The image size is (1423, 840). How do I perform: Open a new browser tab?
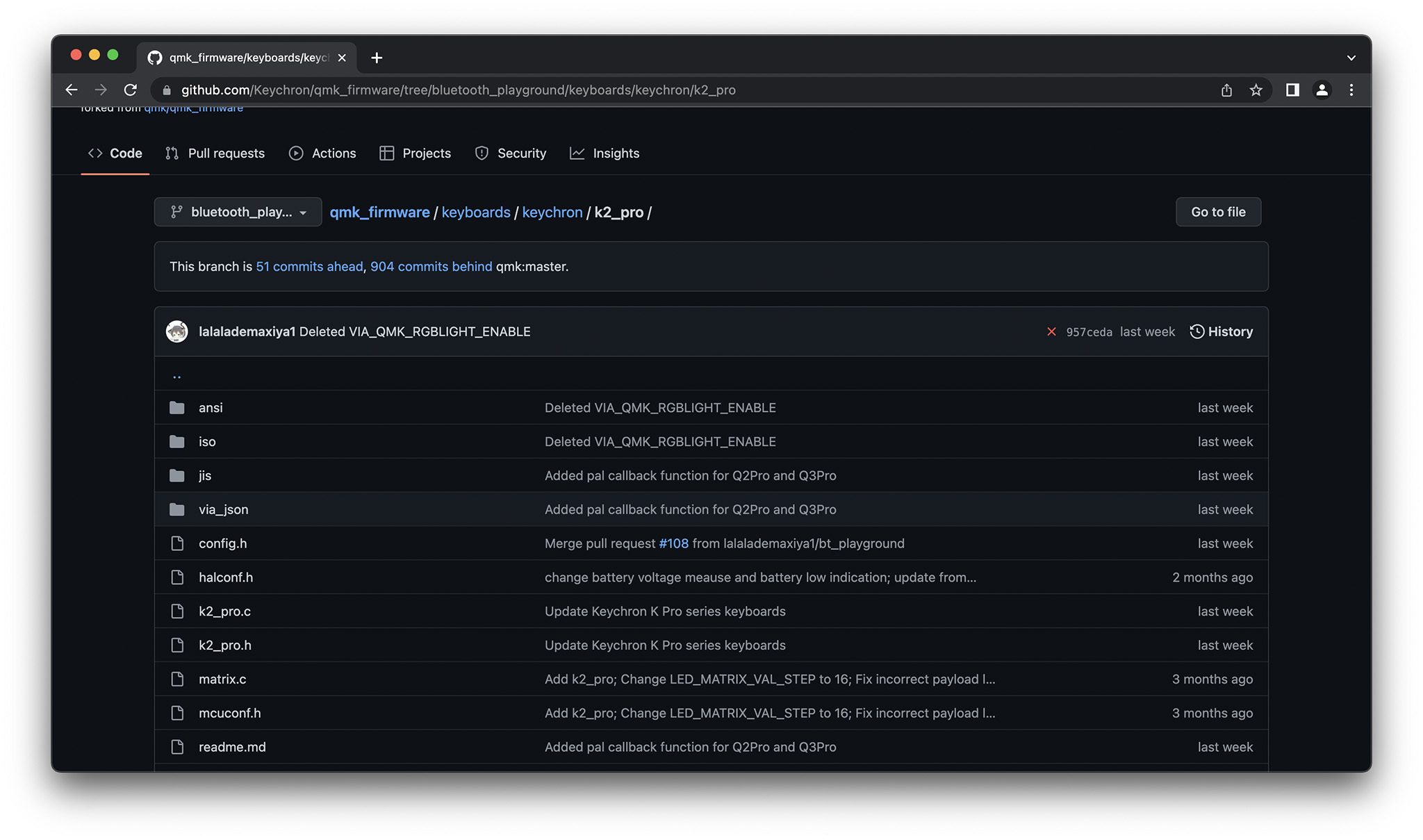point(377,58)
